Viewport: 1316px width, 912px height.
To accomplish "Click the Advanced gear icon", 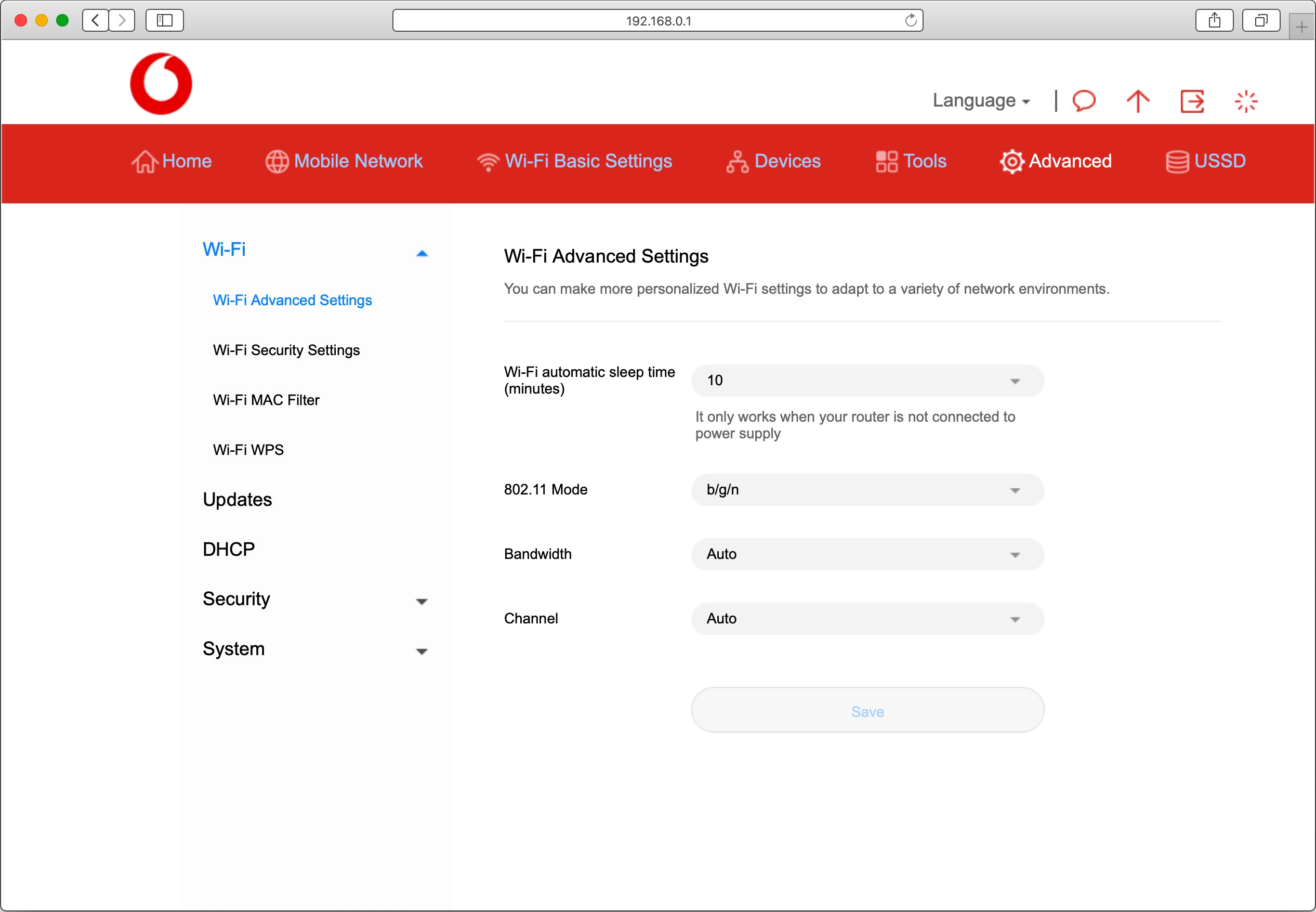I will 1011,162.
